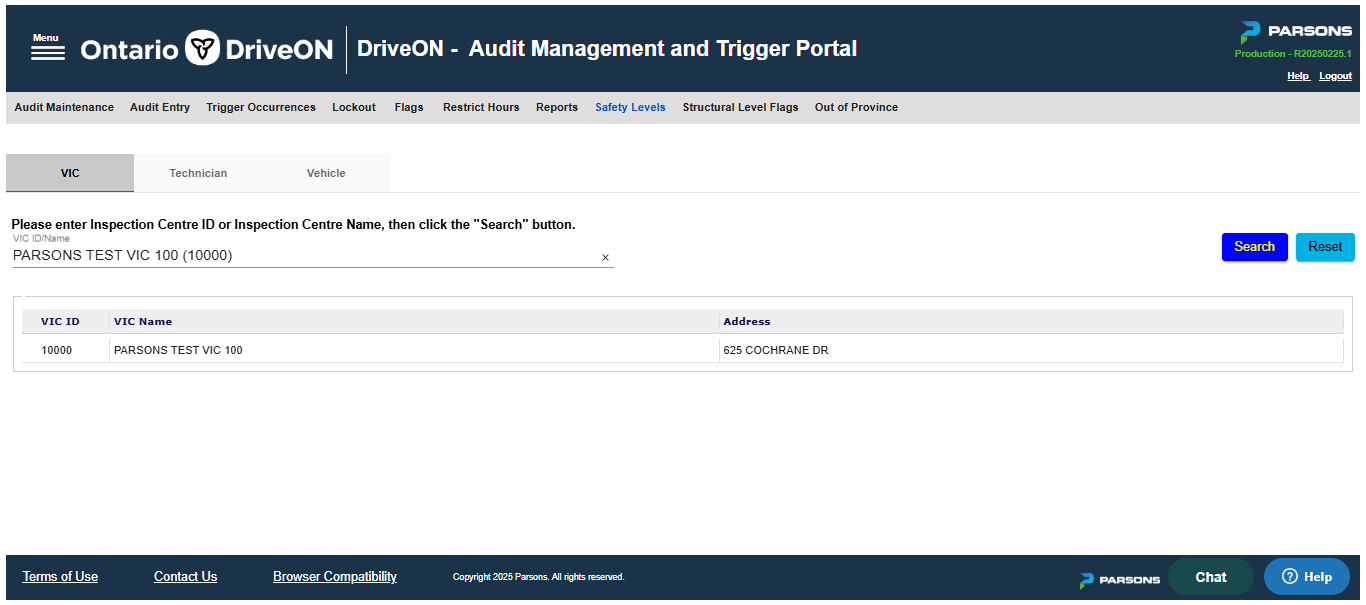Screen dimensions: 1366x605
Task: Click the Ontario trillium logo
Action: pyautogui.click(x=203, y=48)
